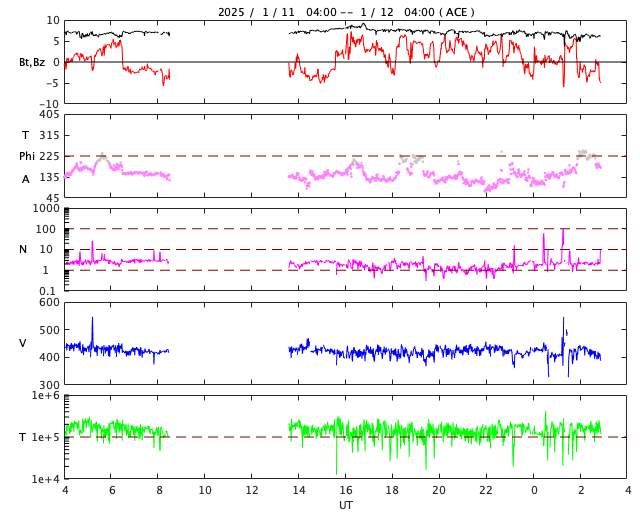Screen dimensions: 640x512
Task: Click the 1000 tick on N axis
Action: coord(46,208)
